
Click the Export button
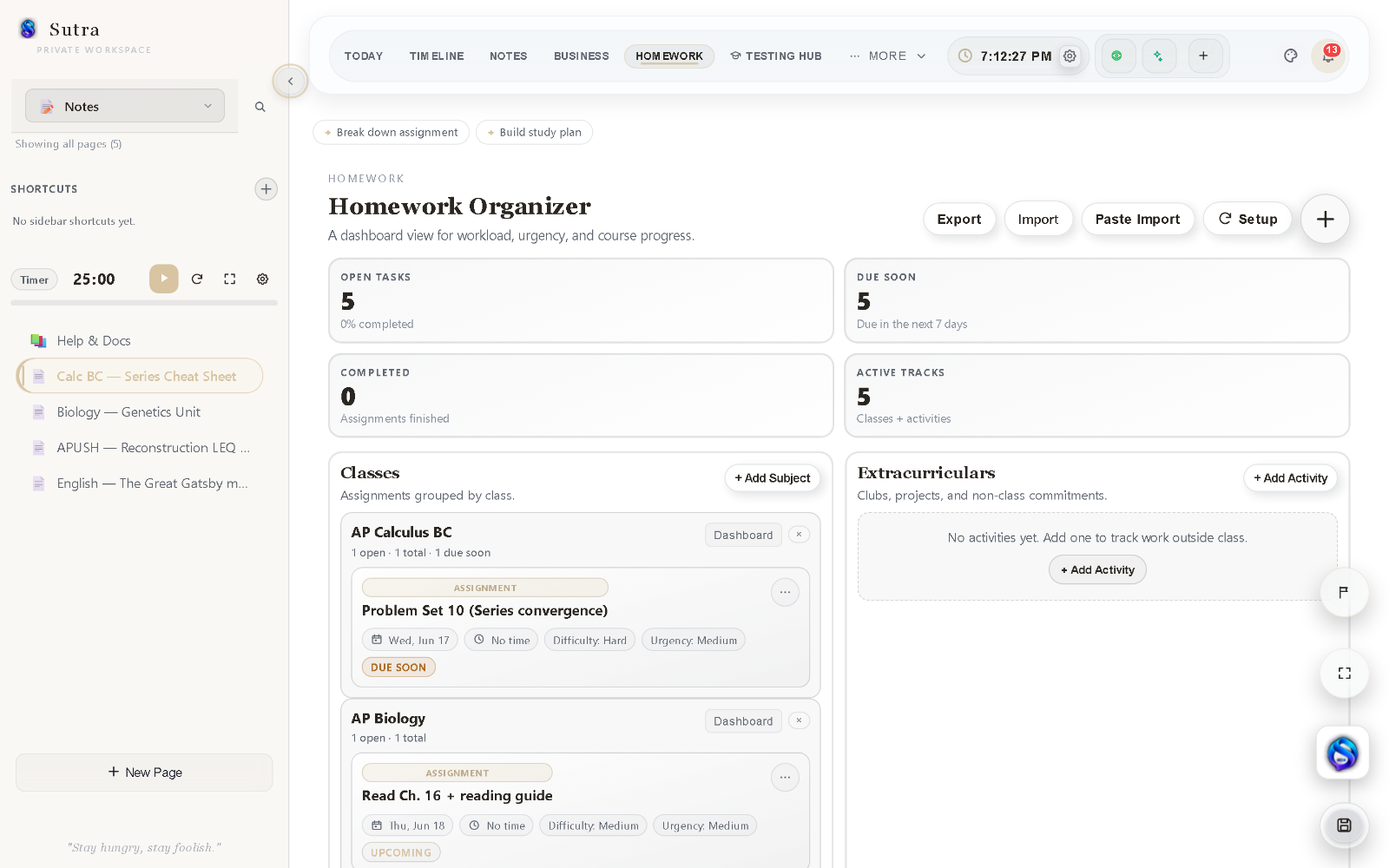pos(959,219)
